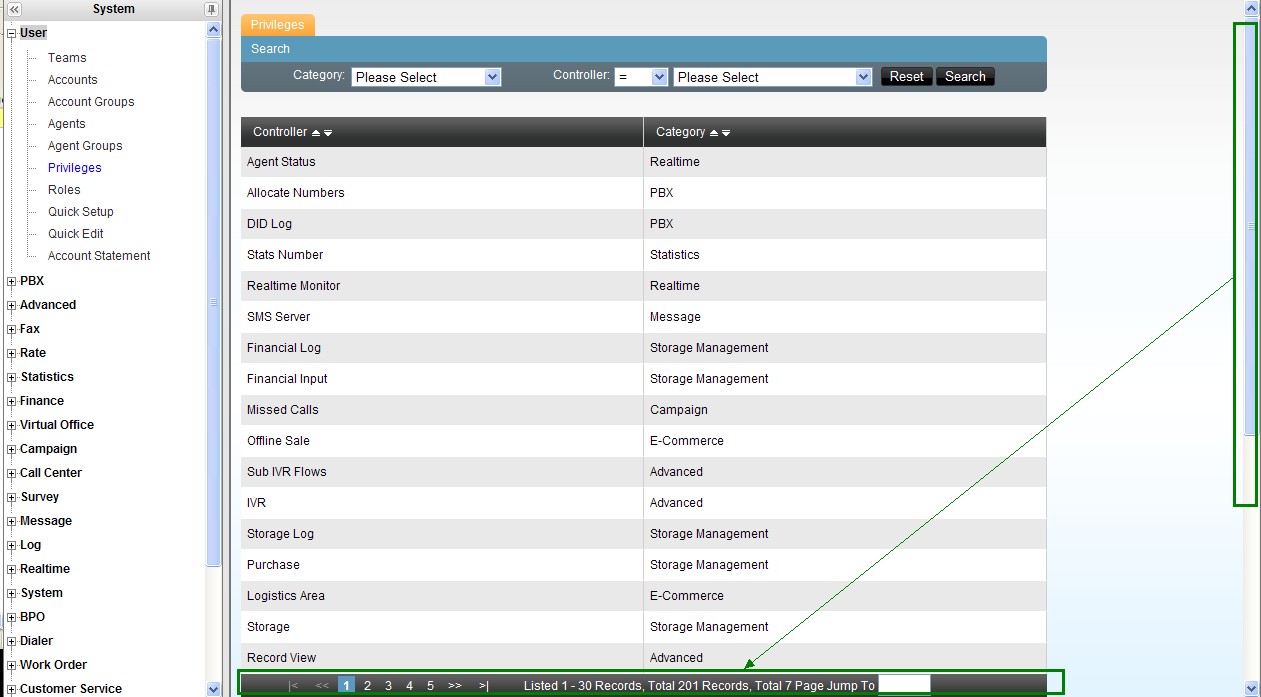Sort Category column ascending
Viewport: 1261px width, 697px height.
pyautogui.click(x=714, y=133)
